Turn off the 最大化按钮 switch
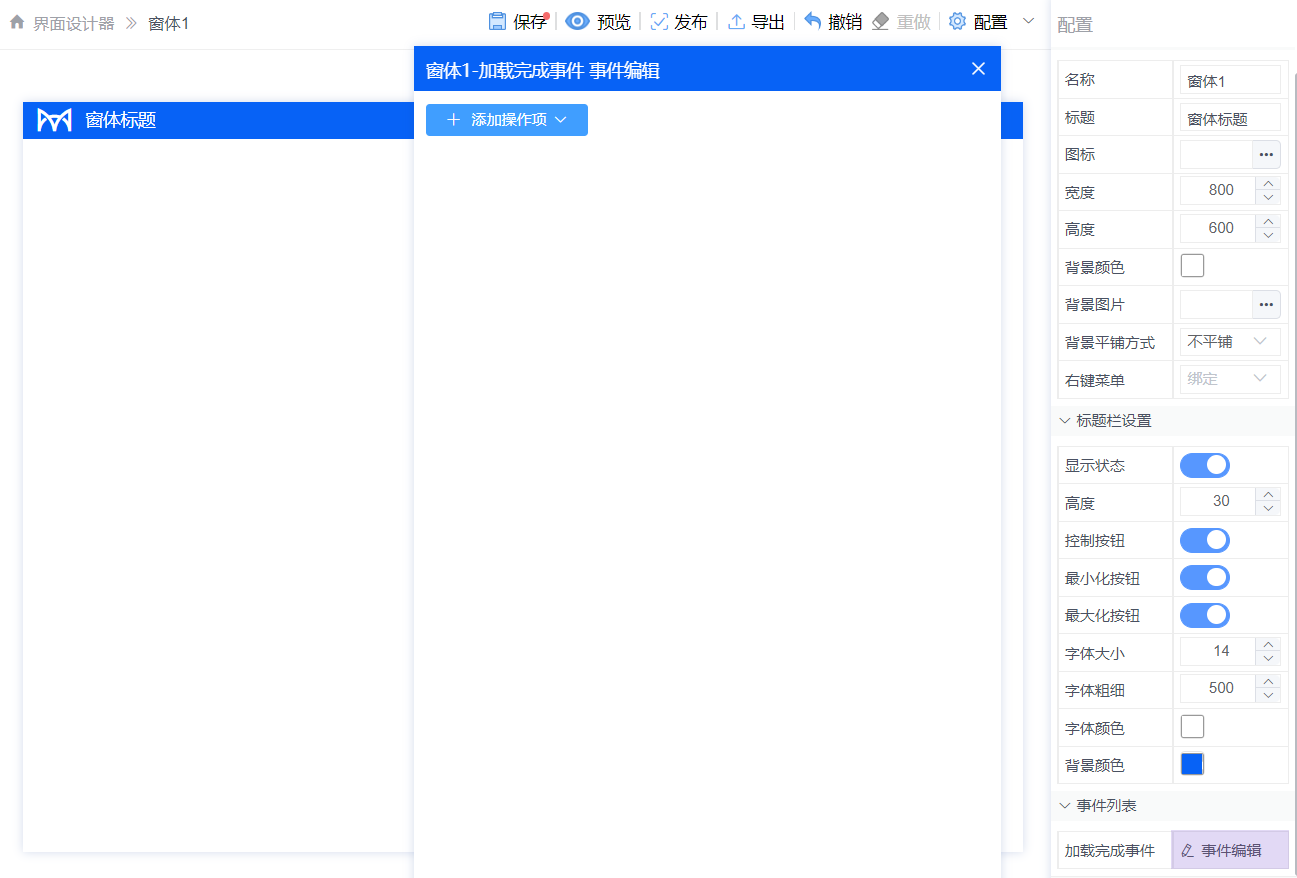 pyautogui.click(x=1205, y=615)
